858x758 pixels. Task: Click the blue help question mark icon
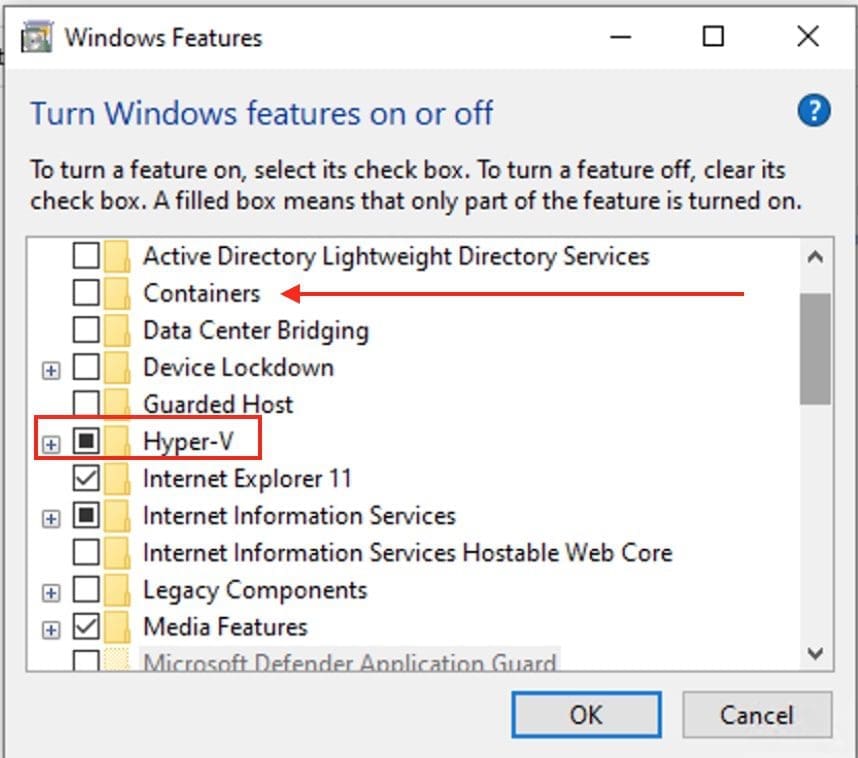coord(814,110)
